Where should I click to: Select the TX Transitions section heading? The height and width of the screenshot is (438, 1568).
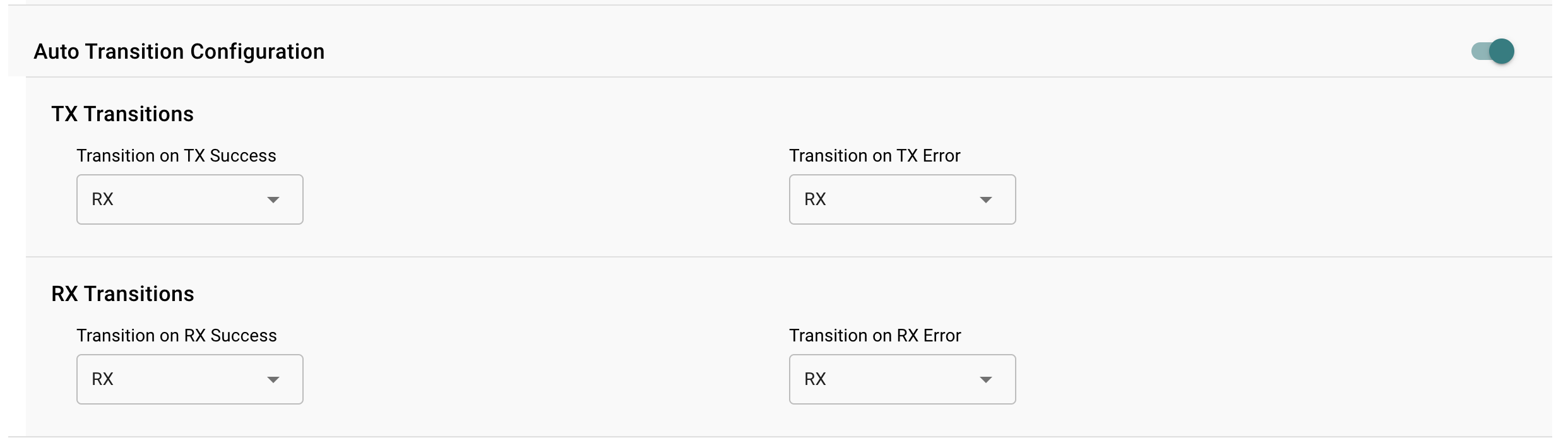coord(122,114)
